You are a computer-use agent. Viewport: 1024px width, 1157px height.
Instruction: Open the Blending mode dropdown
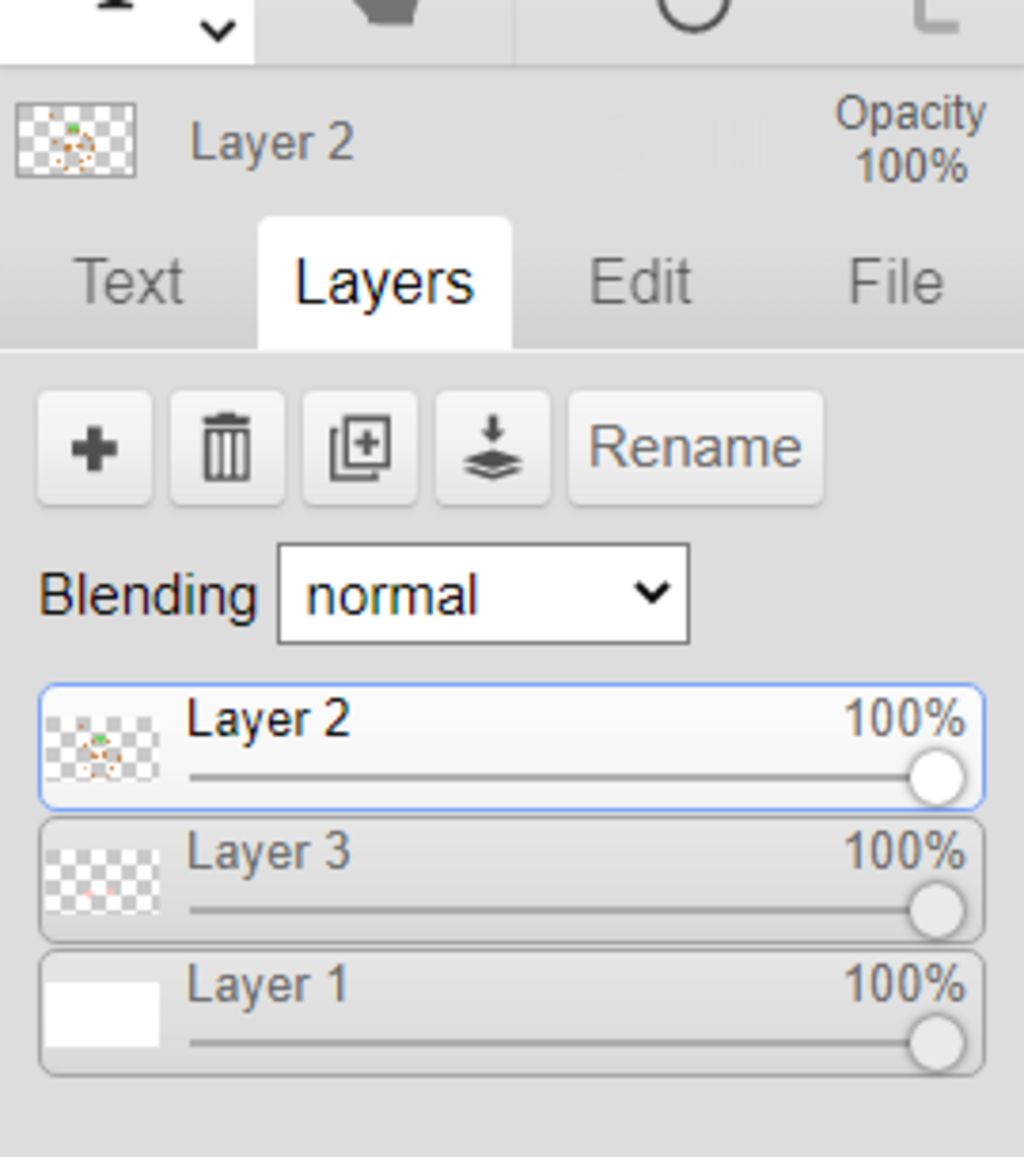click(483, 594)
